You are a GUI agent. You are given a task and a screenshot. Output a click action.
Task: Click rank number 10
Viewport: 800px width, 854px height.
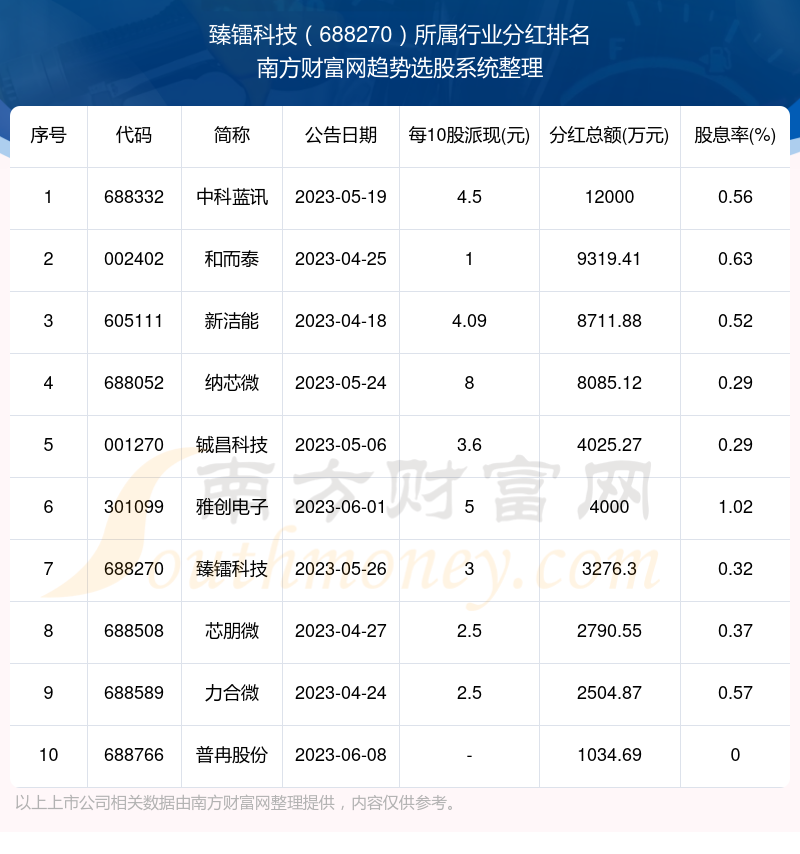48,756
